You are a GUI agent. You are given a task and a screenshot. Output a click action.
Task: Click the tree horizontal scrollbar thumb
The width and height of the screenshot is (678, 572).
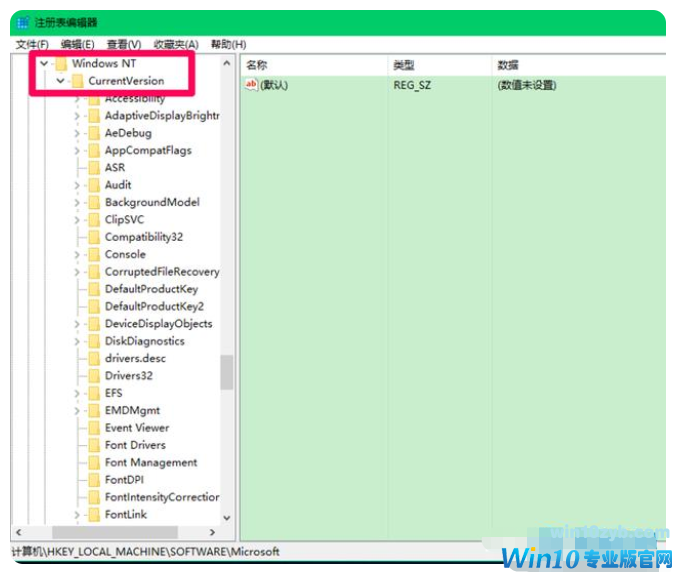point(115,533)
